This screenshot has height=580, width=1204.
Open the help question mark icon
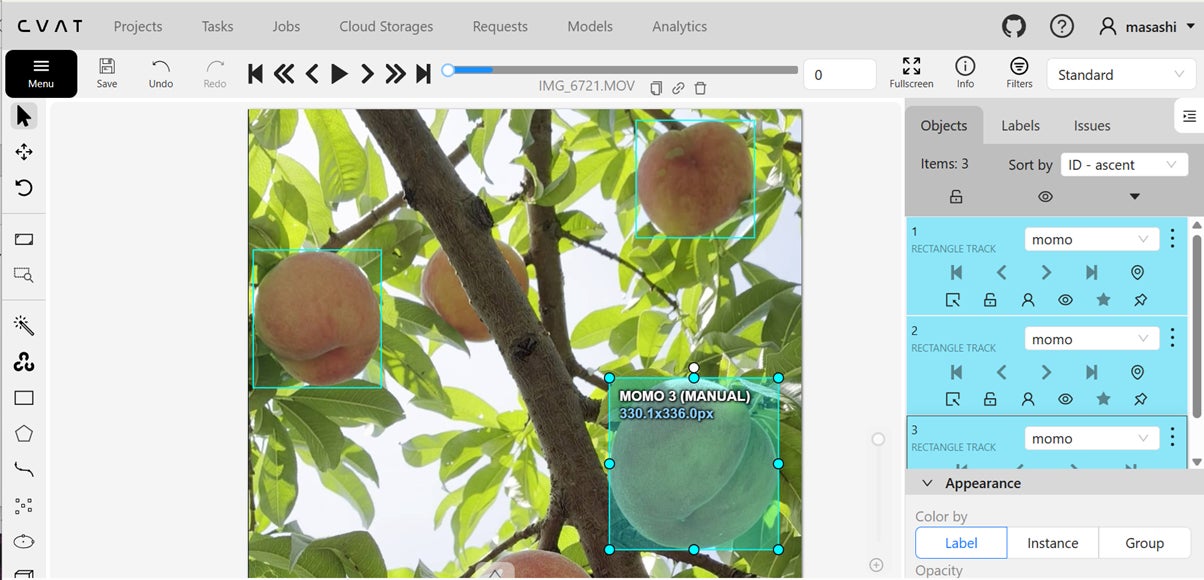pyautogui.click(x=1062, y=27)
